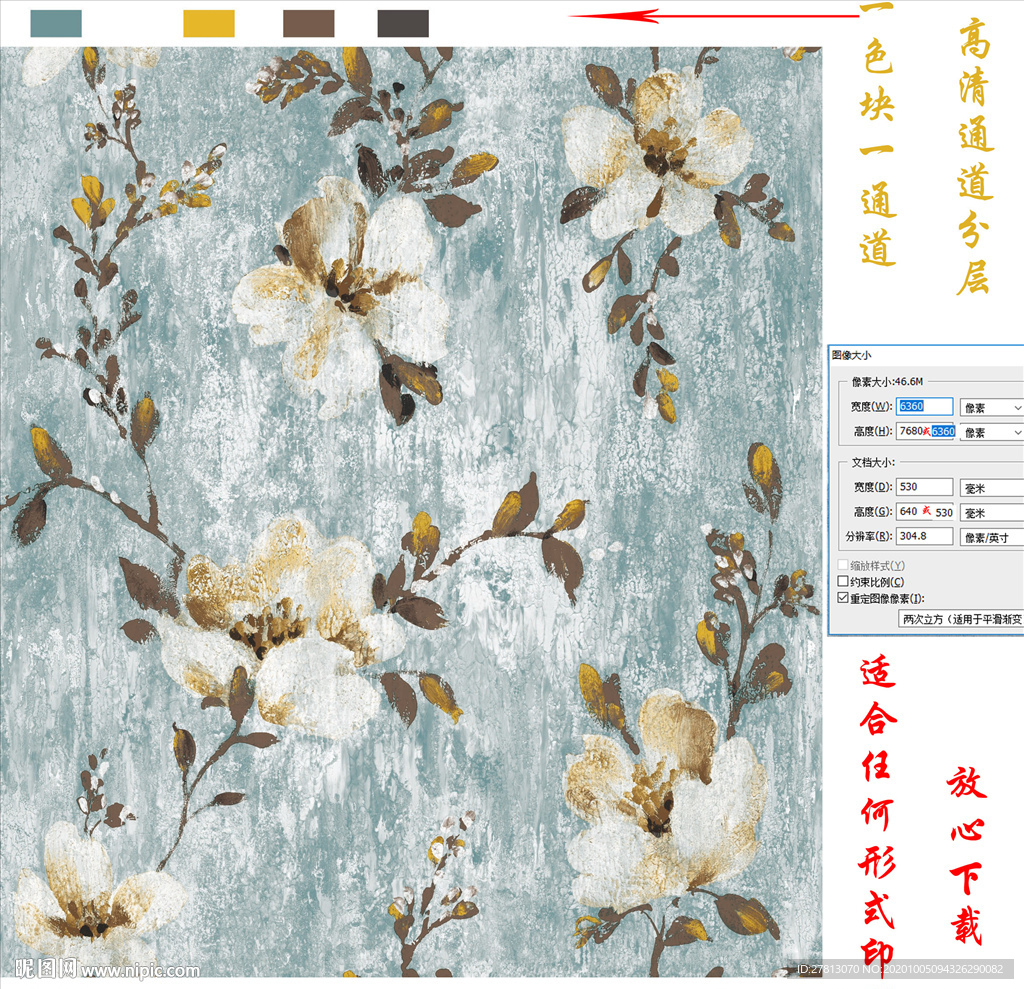Open the 像素 unit dropdown for 高度(H)
Viewport: 1024px width, 989px height.
click(992, 432)
